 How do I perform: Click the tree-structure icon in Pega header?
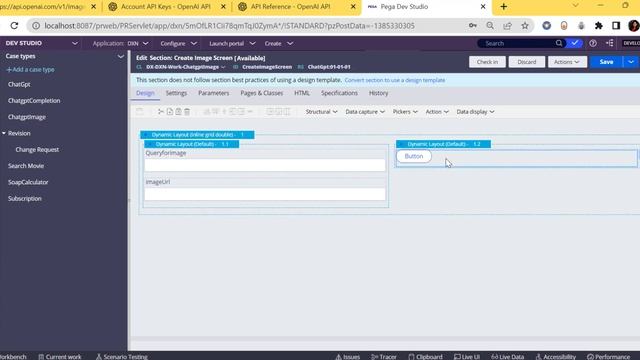610,43
